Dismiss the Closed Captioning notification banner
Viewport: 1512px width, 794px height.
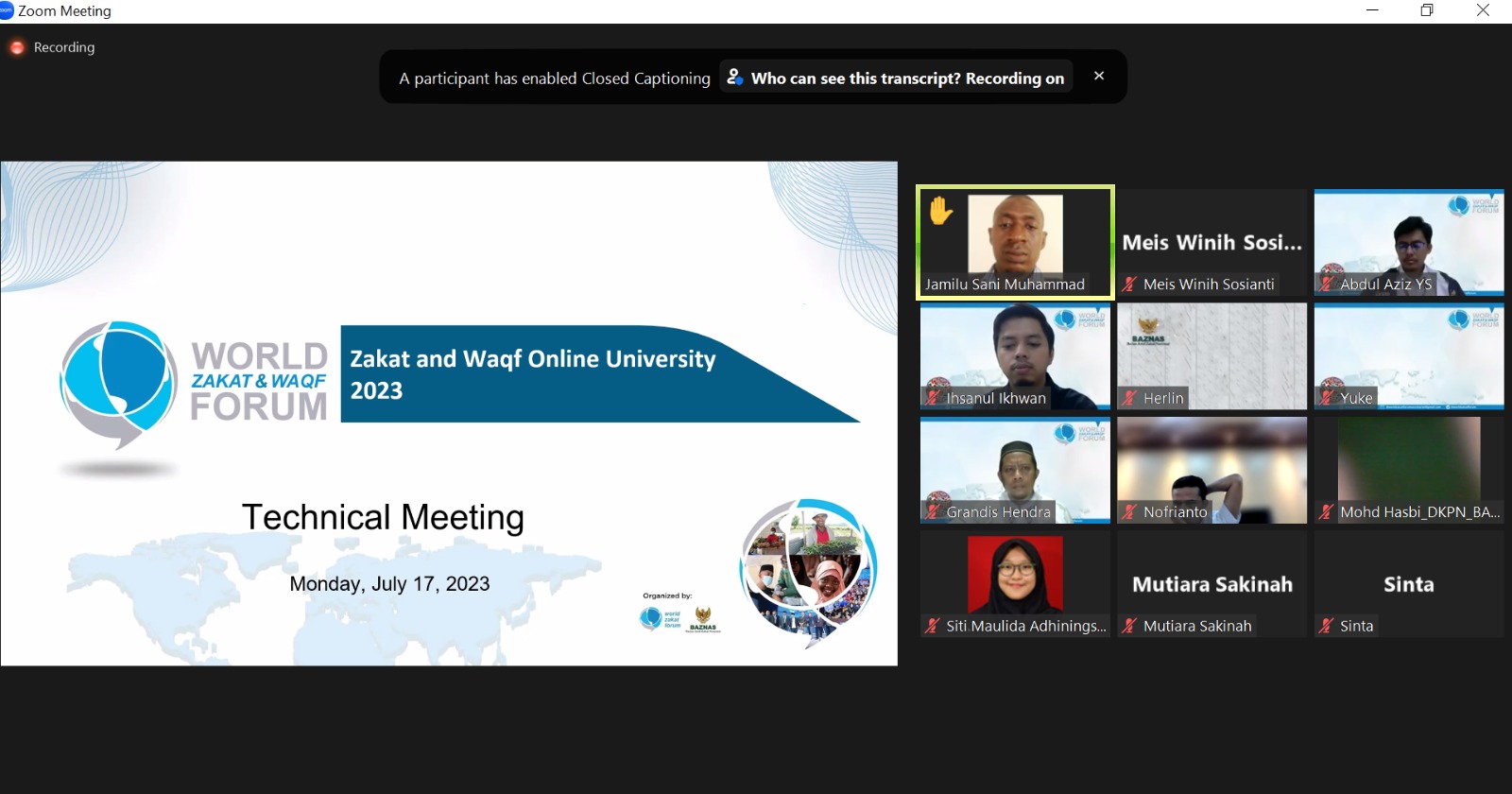coord(1098,76)
